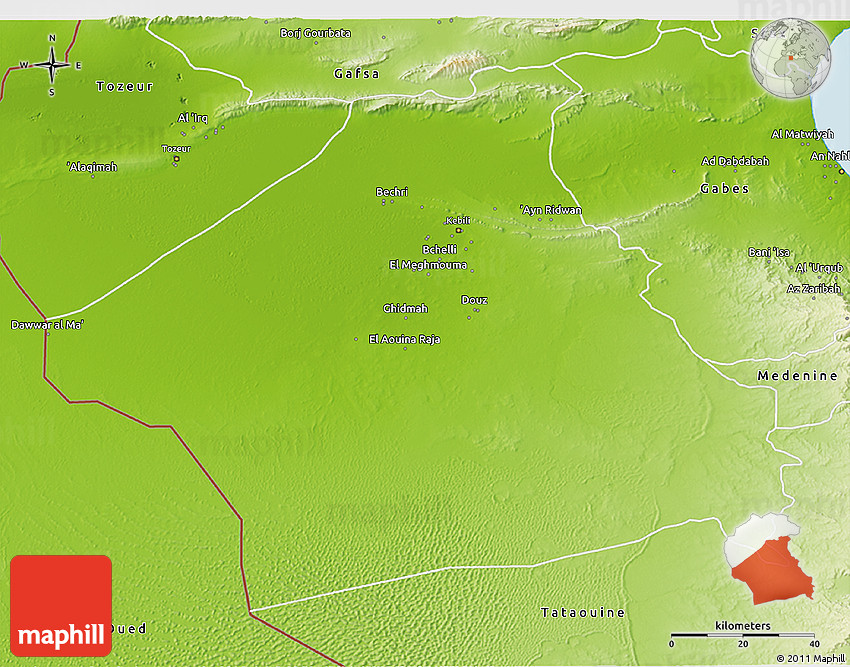The width and height of the screenshot is (850, 667).
Task: Click the Bechri town label
Action: pyautogui.click(x=392, y=192)
